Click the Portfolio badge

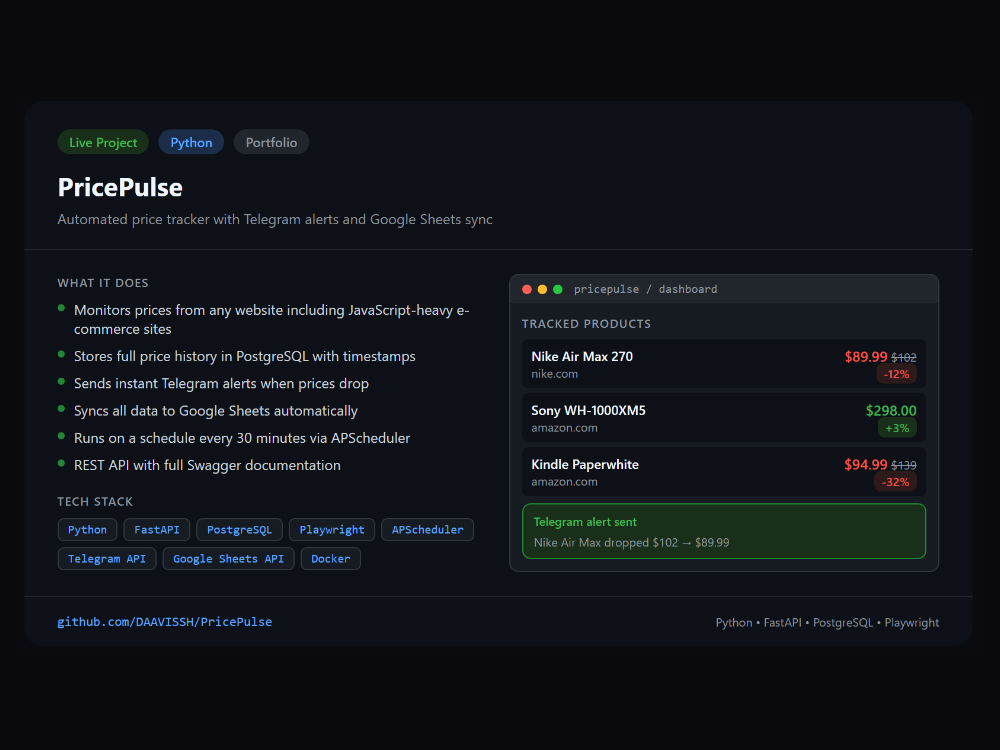pyautogui.click(x=272, y=142)
